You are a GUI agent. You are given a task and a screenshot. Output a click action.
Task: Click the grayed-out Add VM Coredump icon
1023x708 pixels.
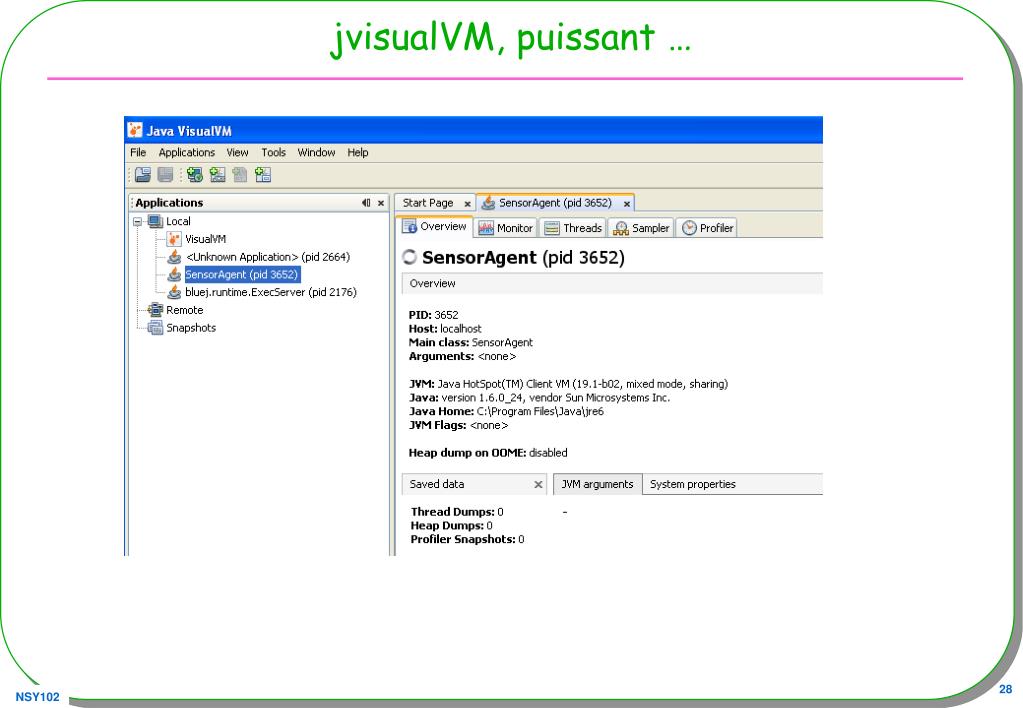[x=240, y=174]
